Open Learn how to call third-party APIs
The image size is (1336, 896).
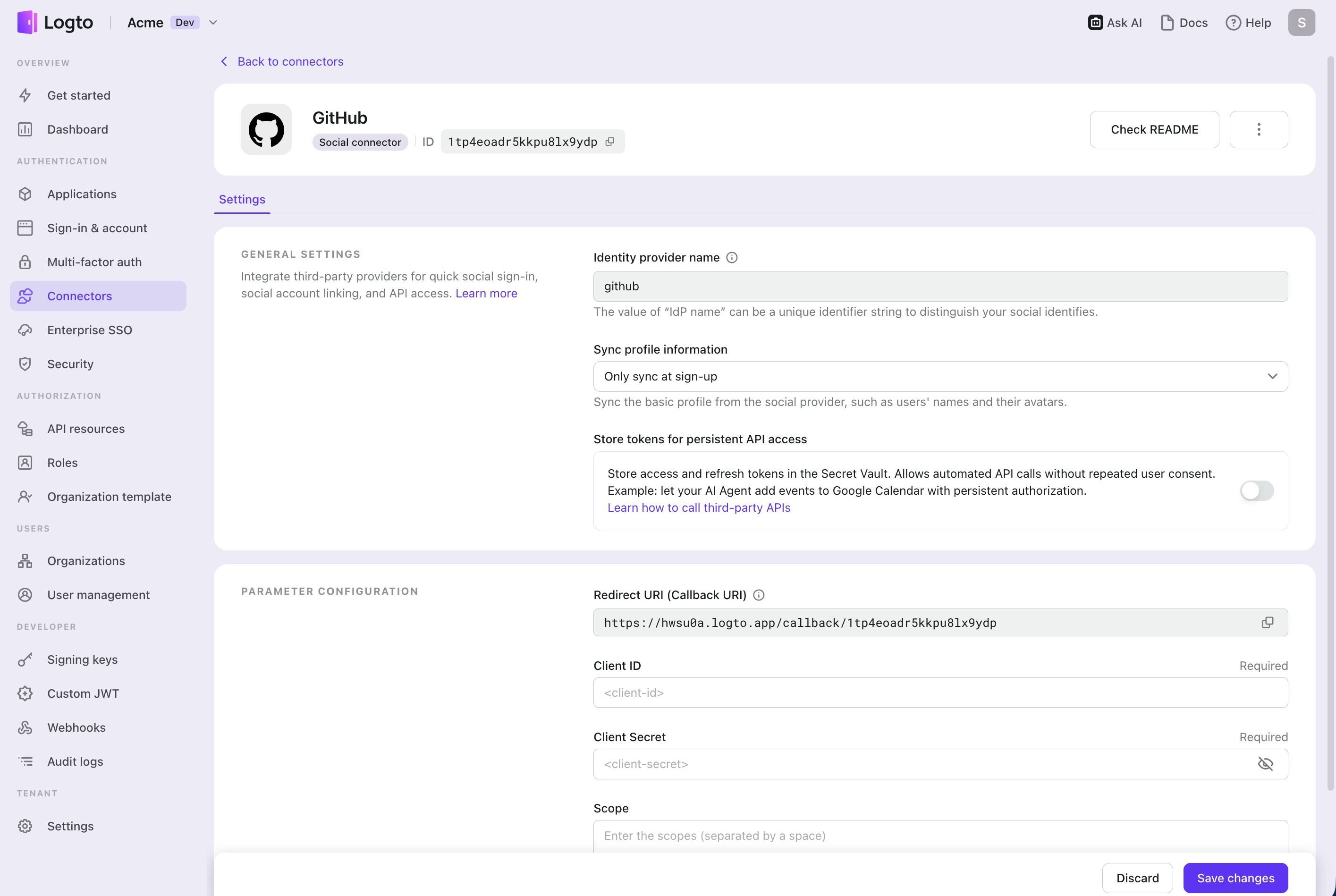[698, 508]
